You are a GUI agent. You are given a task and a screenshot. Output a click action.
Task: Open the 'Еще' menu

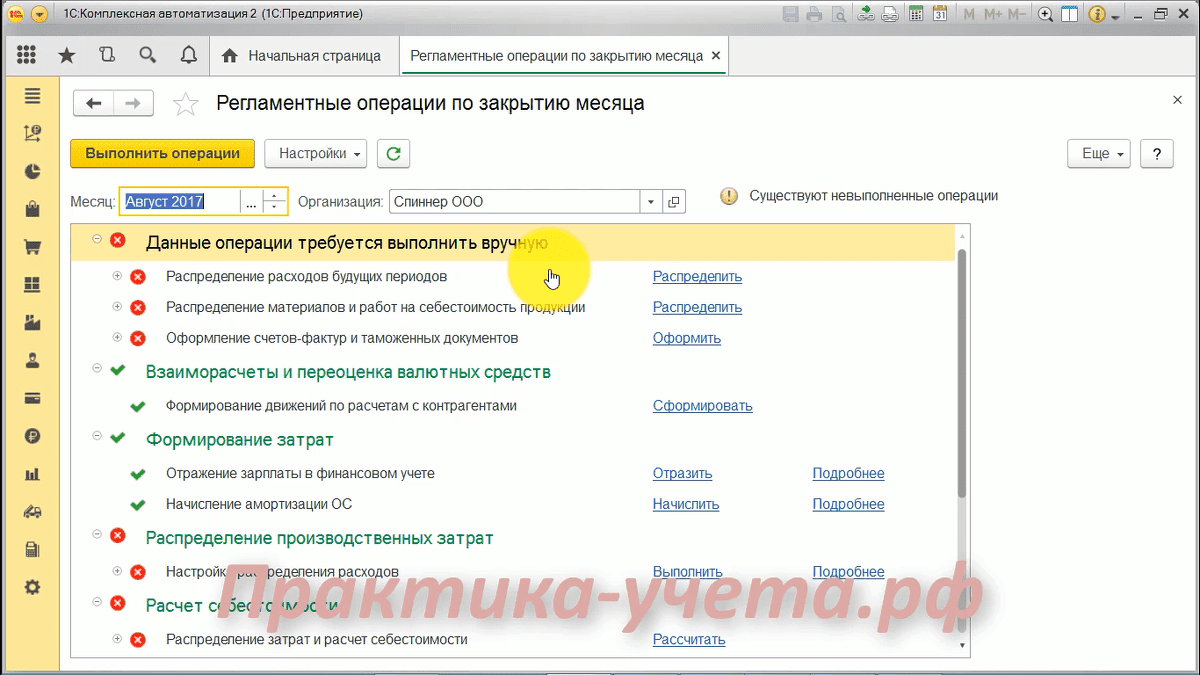click(1099, 154)
